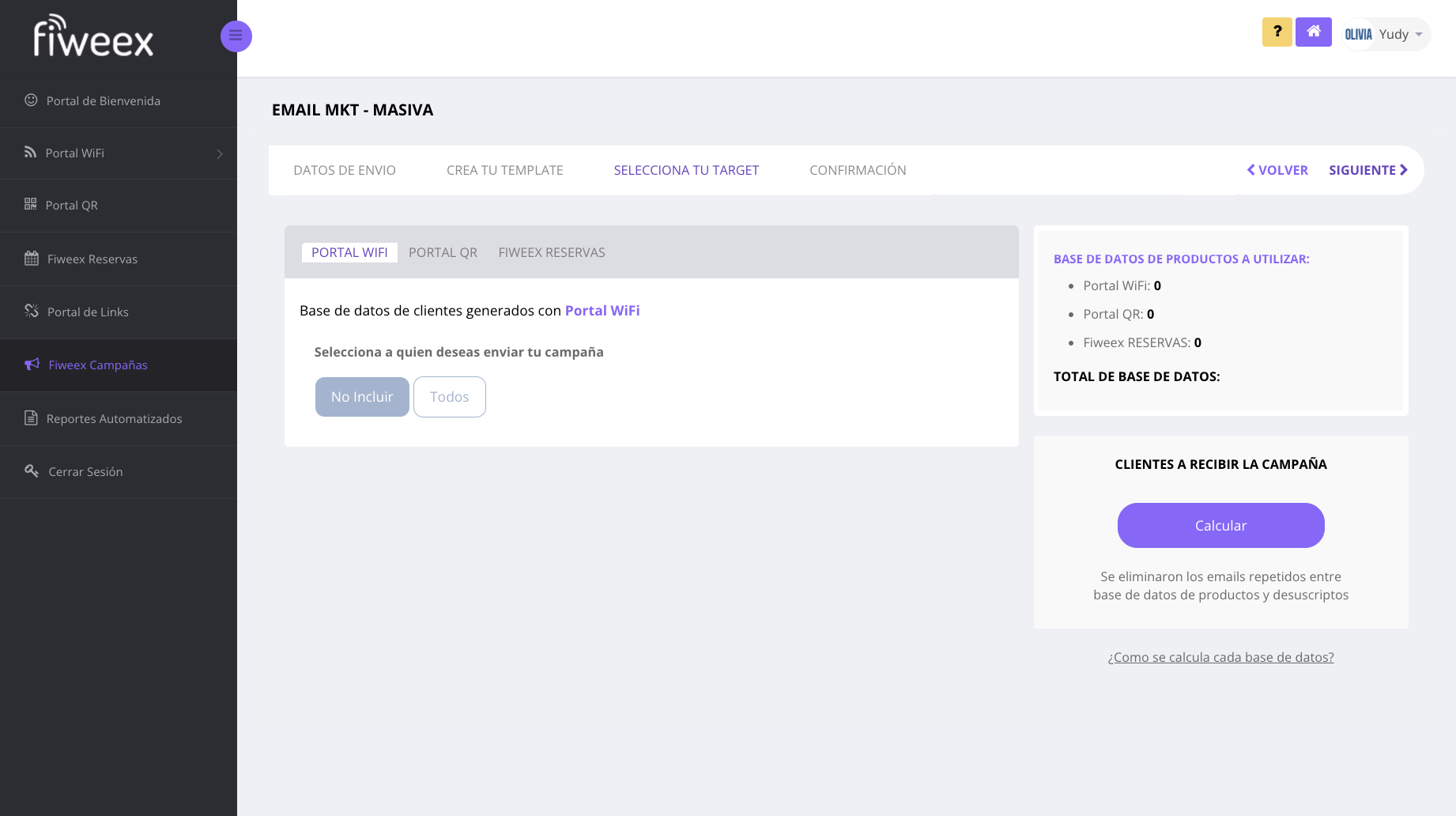Go back using the Volver link
This screenshot has height=816, width=1456.
click(1277, 170)
